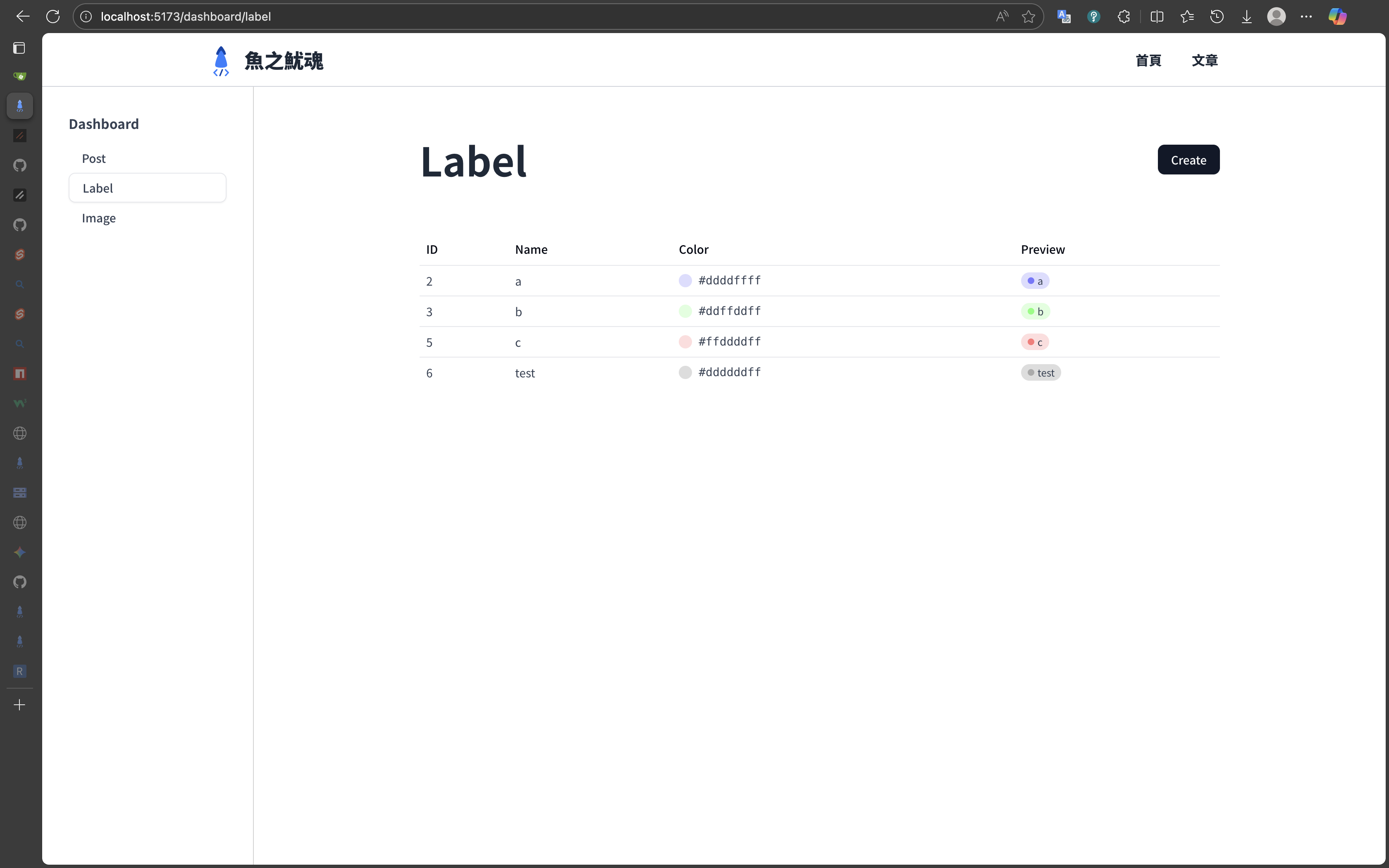
Task: Open the downloads arrow icon
Action: pyautogui.click(x=1246, y=17)
